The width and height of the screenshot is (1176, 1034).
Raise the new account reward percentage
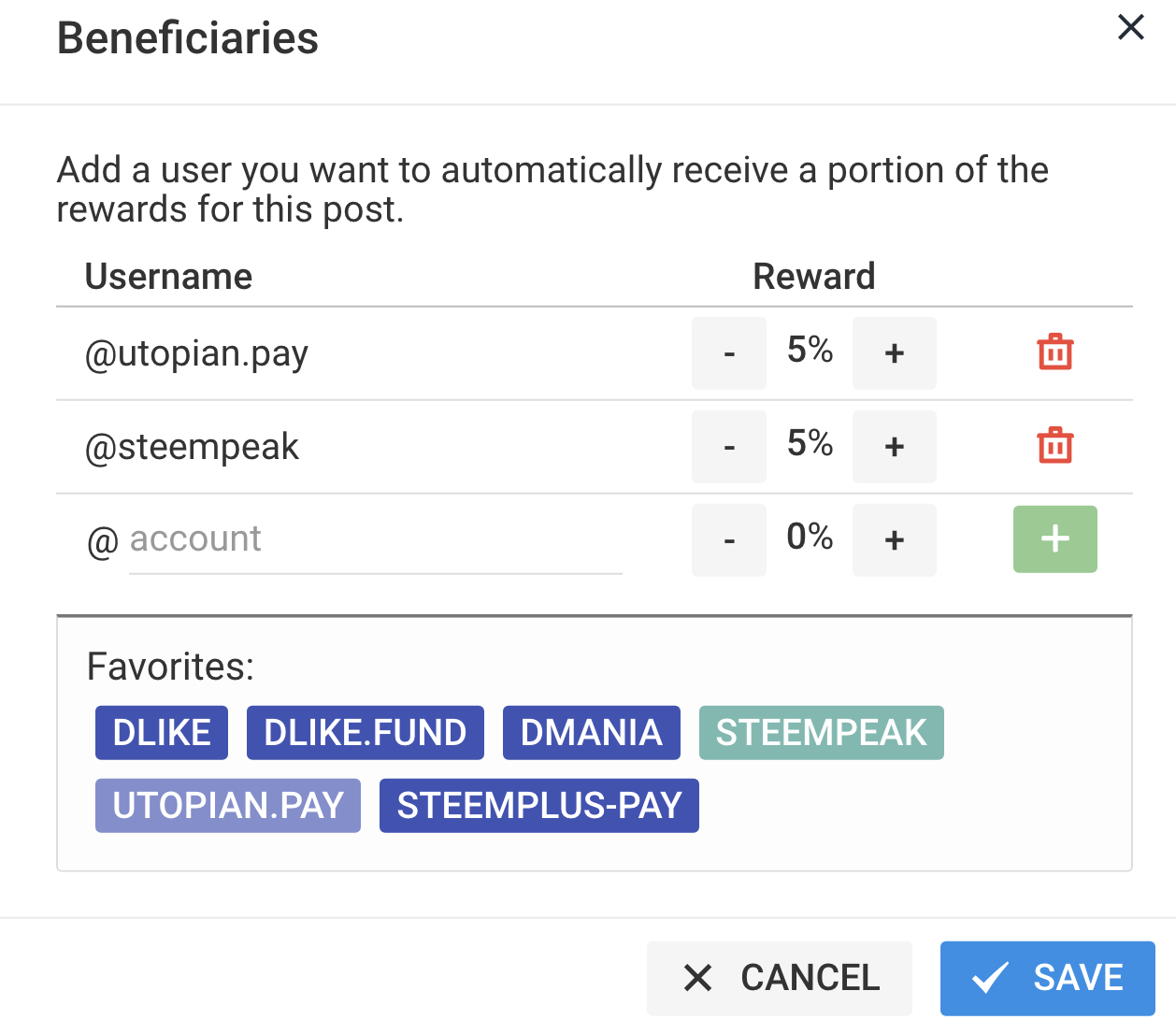894,539
